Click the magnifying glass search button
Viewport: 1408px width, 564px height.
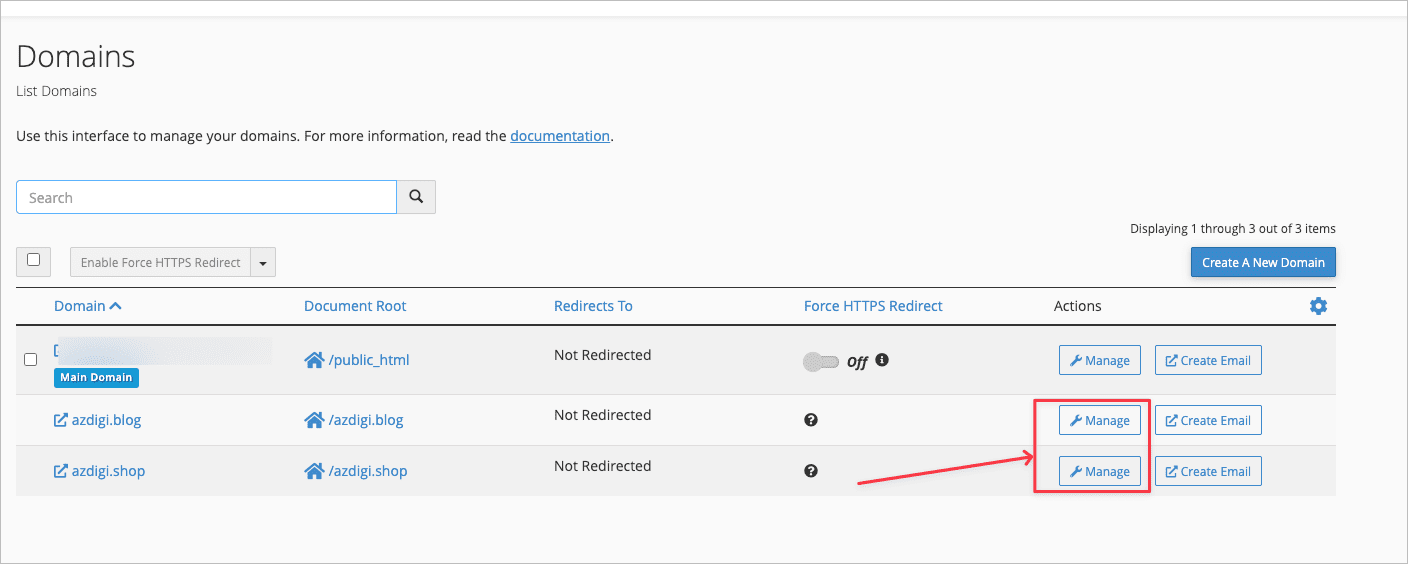(x=416, y=197)
